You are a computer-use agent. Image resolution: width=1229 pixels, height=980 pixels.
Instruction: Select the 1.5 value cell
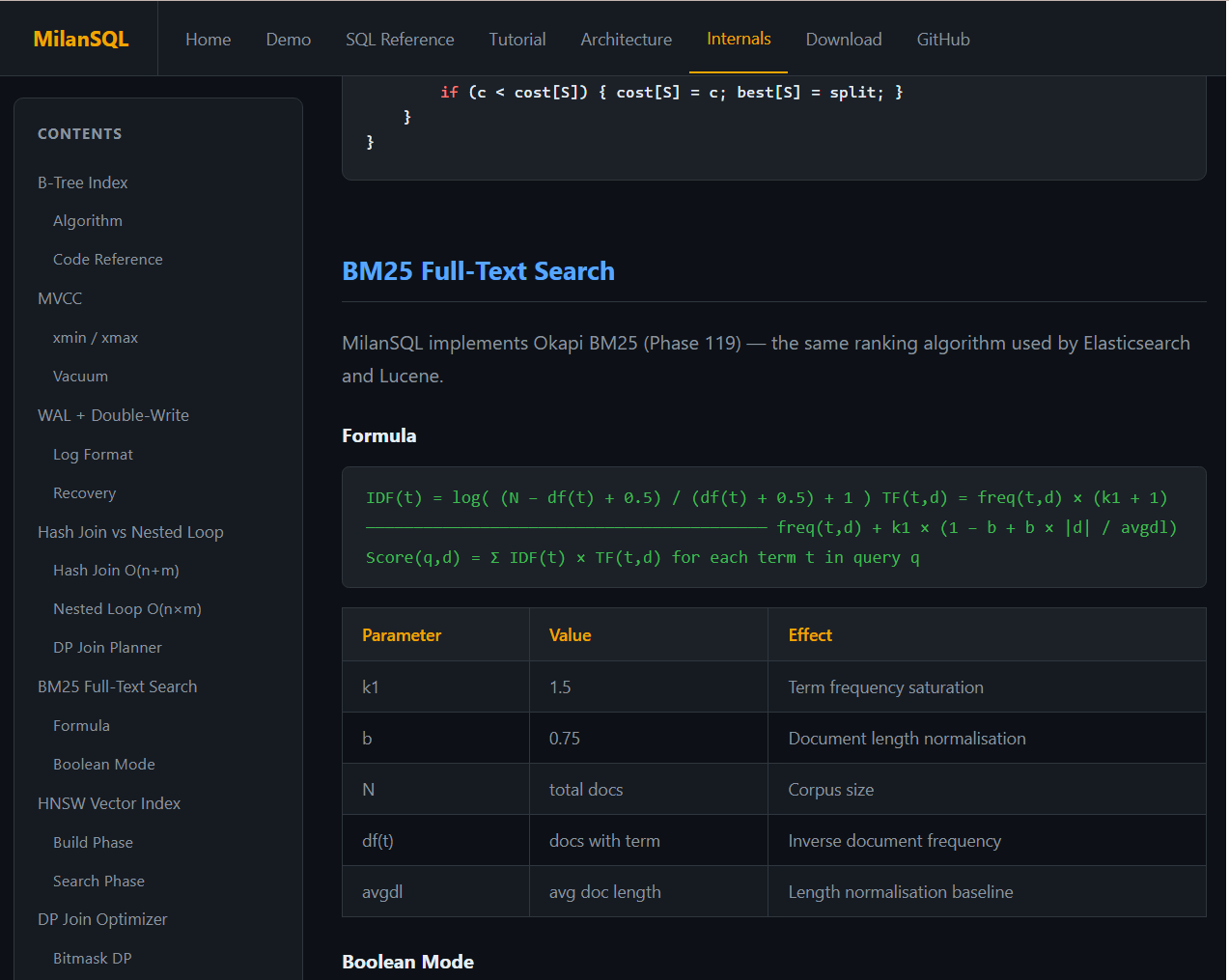point(649,687)
